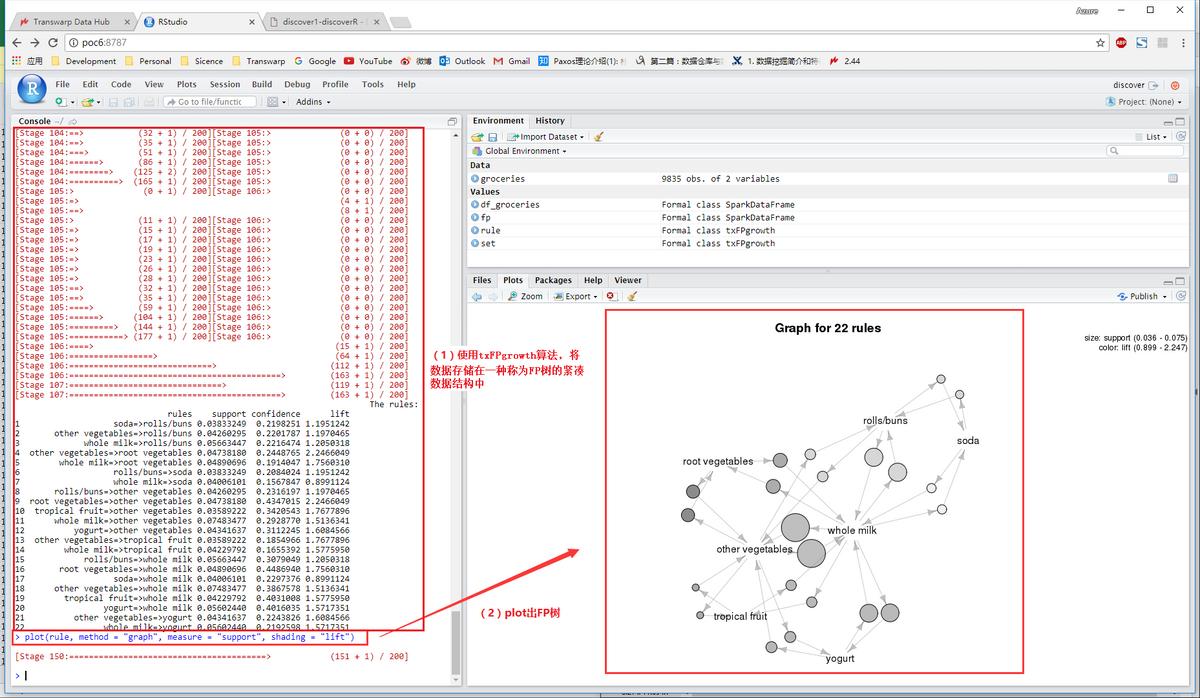Switch to the History tab

click(549, 121)
